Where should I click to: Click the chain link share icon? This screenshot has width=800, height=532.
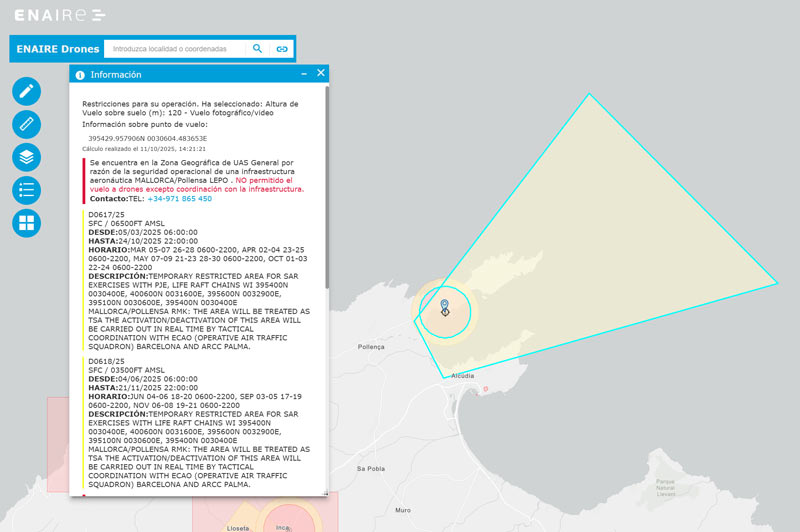click(282, 49)
